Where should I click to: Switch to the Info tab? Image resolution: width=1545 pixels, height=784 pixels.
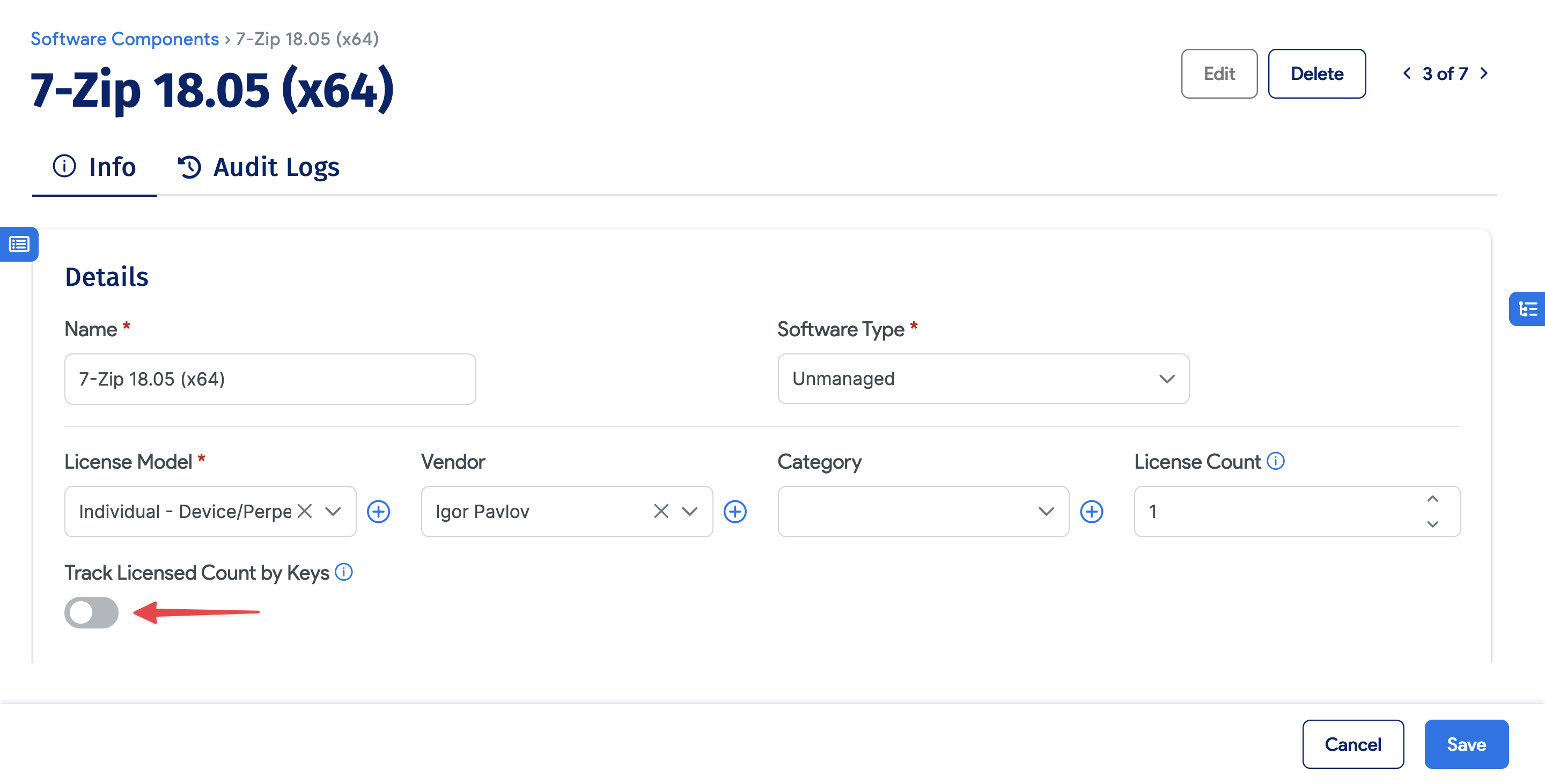[x=95, y=167]
